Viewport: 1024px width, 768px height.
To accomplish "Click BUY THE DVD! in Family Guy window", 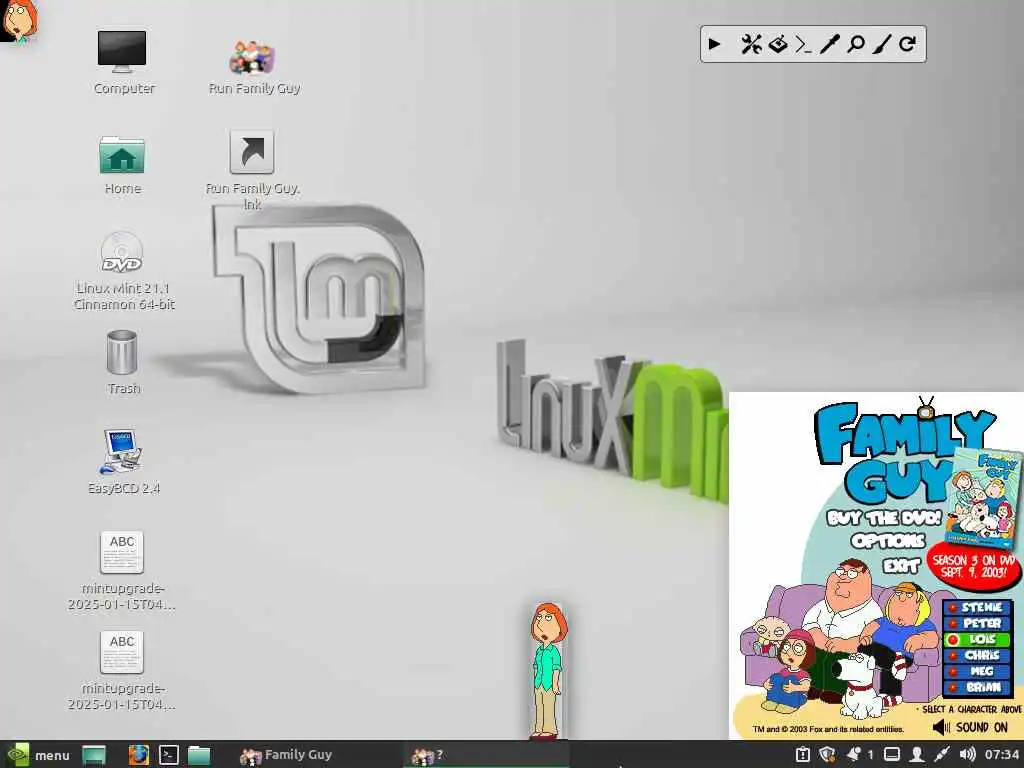I will pos(884,518).
